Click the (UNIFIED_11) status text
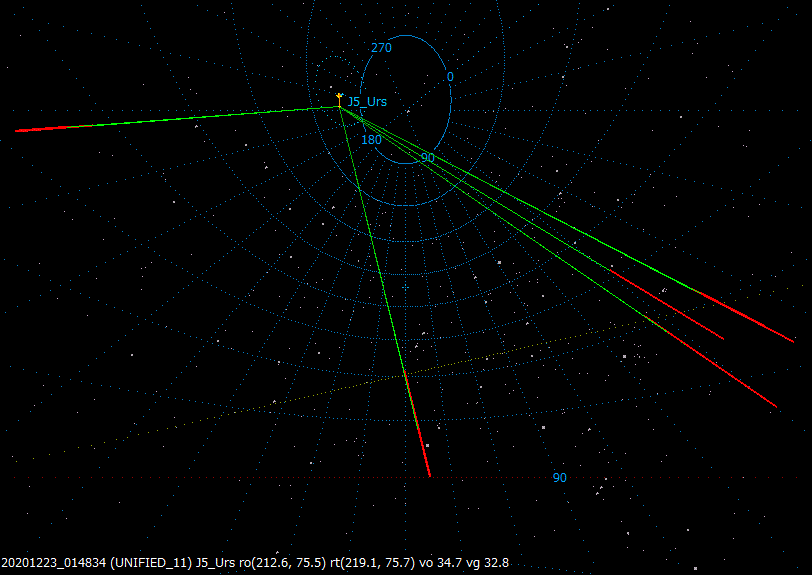This screenshot has width=812, height=575. (151, 563)
